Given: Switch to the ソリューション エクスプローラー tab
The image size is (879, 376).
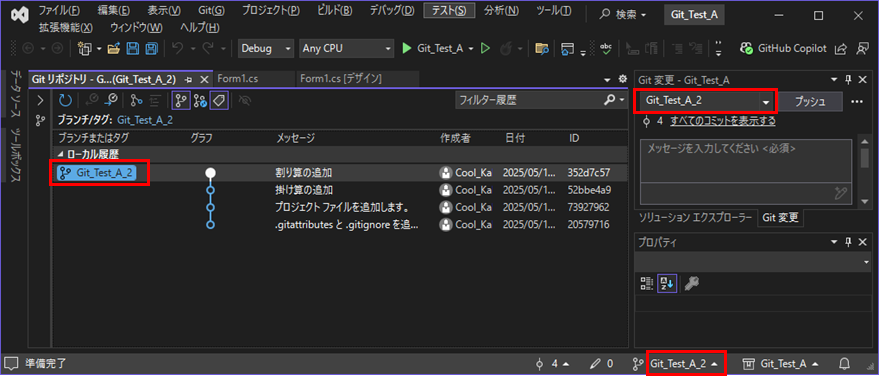Looking at the screenshot, I should pos(696,218).
